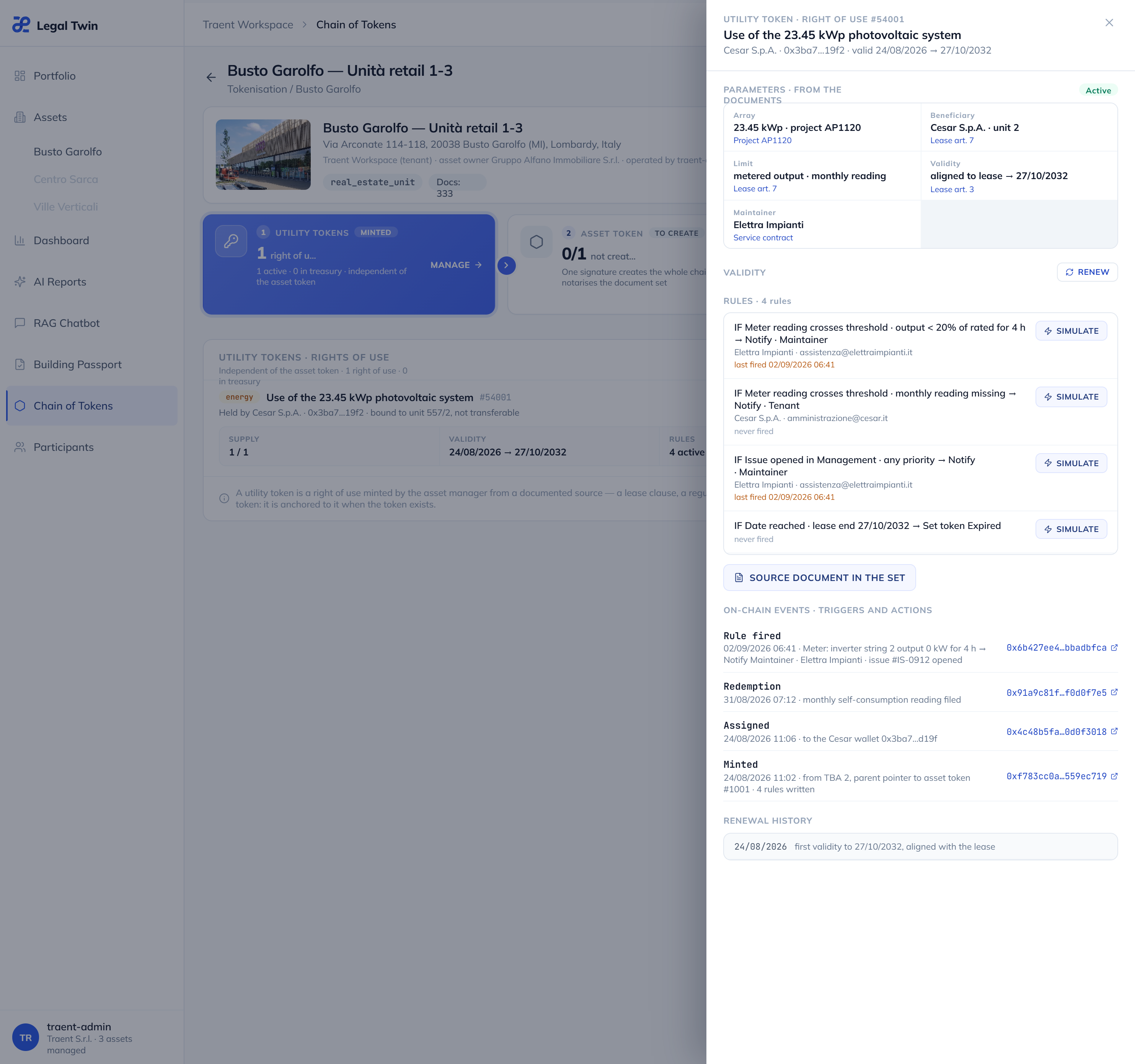The width and height of the screenshot is (1135, 1064).
Task: Click the RENEW button
Action: click(x=1087, y=272)
